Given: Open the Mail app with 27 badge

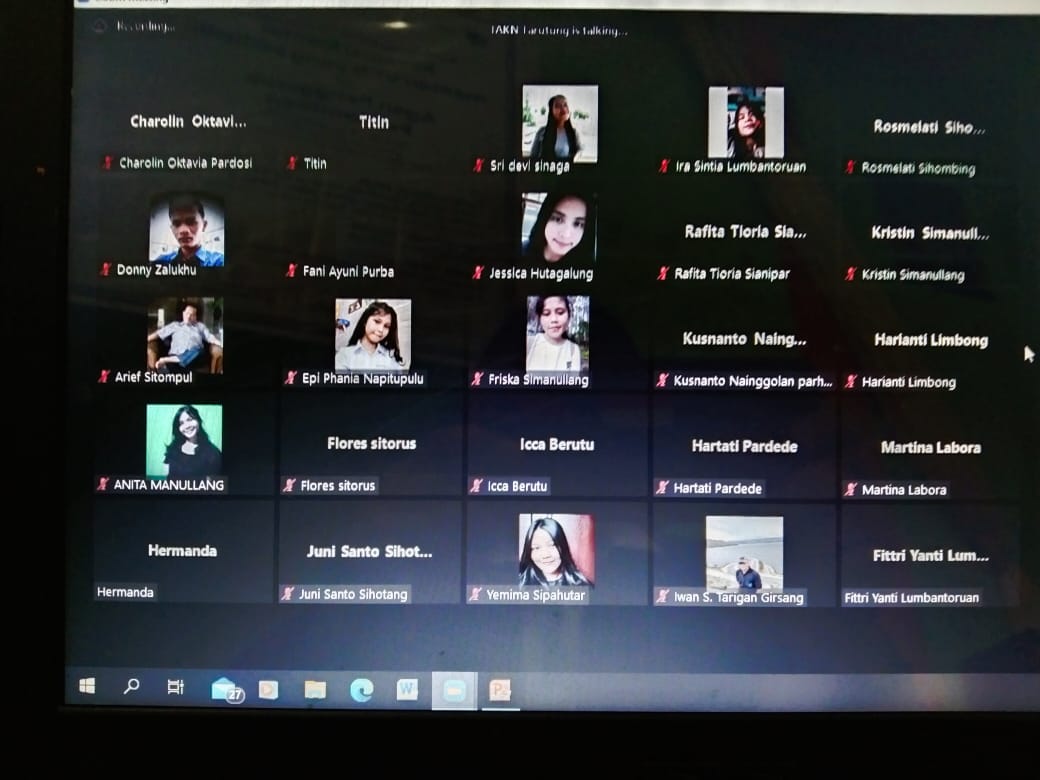Looking at the screenshot, I should (227, 690).
